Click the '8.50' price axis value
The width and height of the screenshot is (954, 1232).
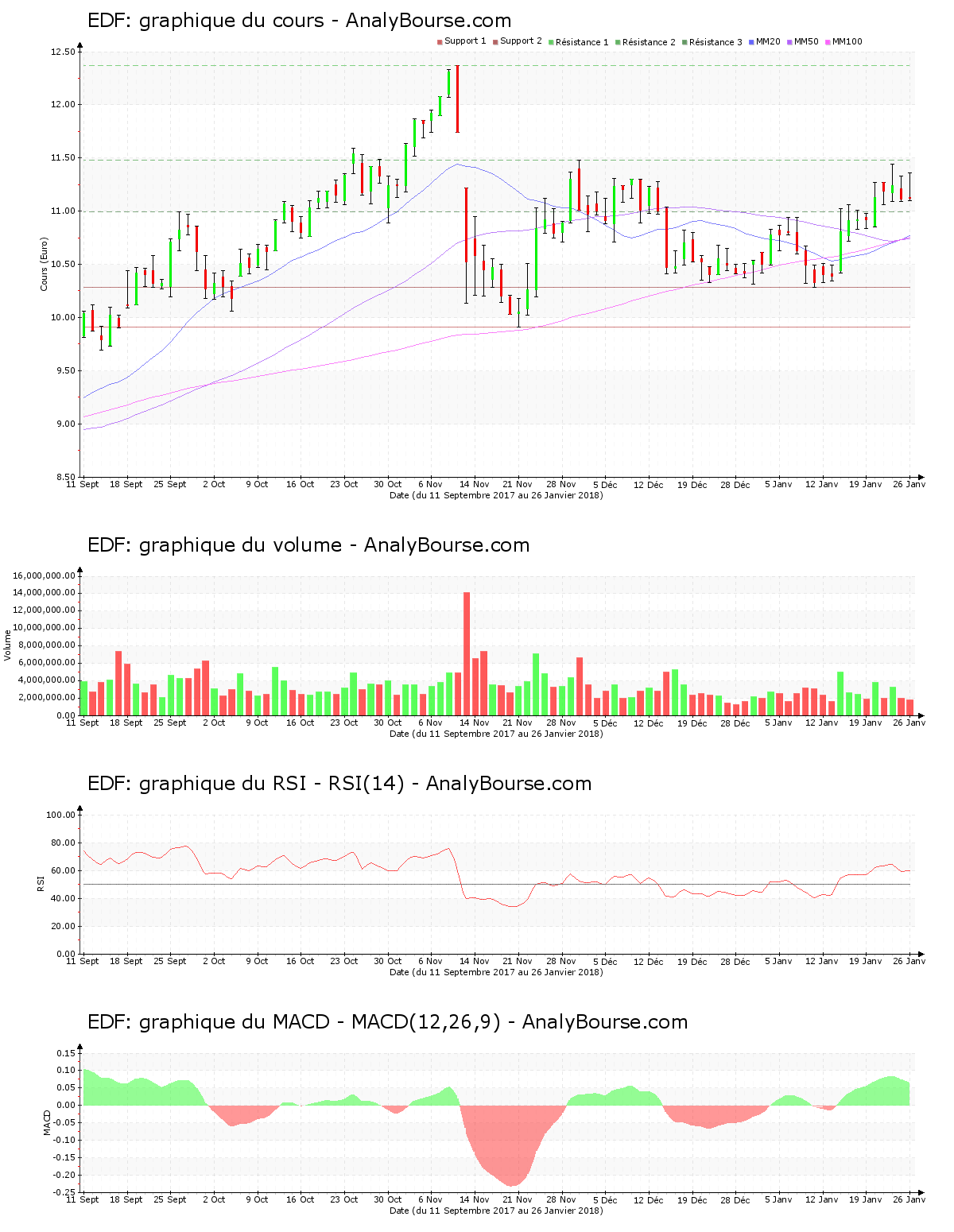[x=65, y=478]
